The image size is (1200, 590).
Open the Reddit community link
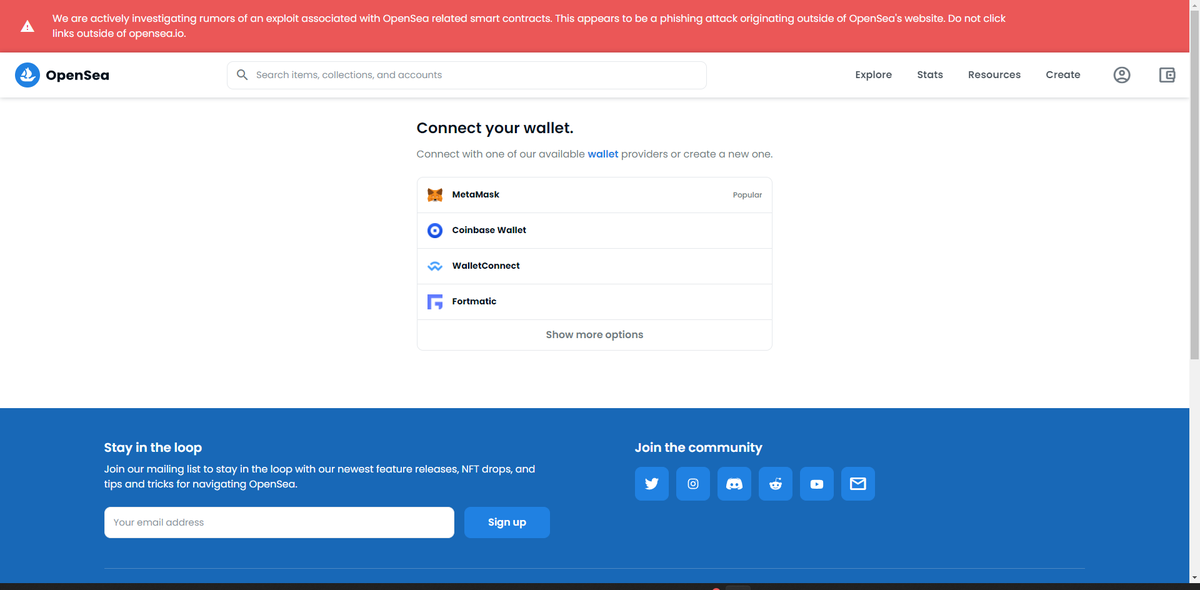point(775,484)
